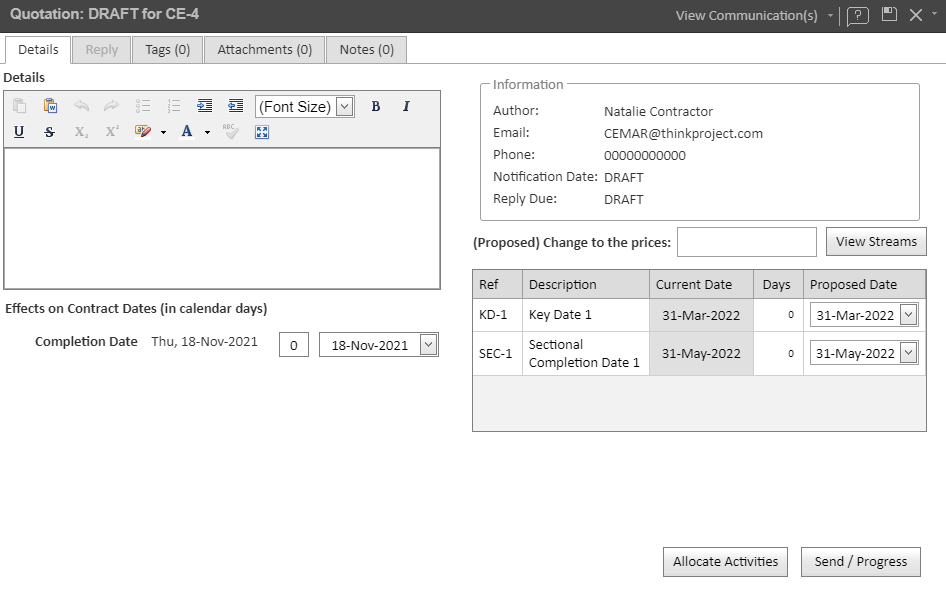Open the Notes (0) tab
946x589 pixels.
[x=366, y=50]
